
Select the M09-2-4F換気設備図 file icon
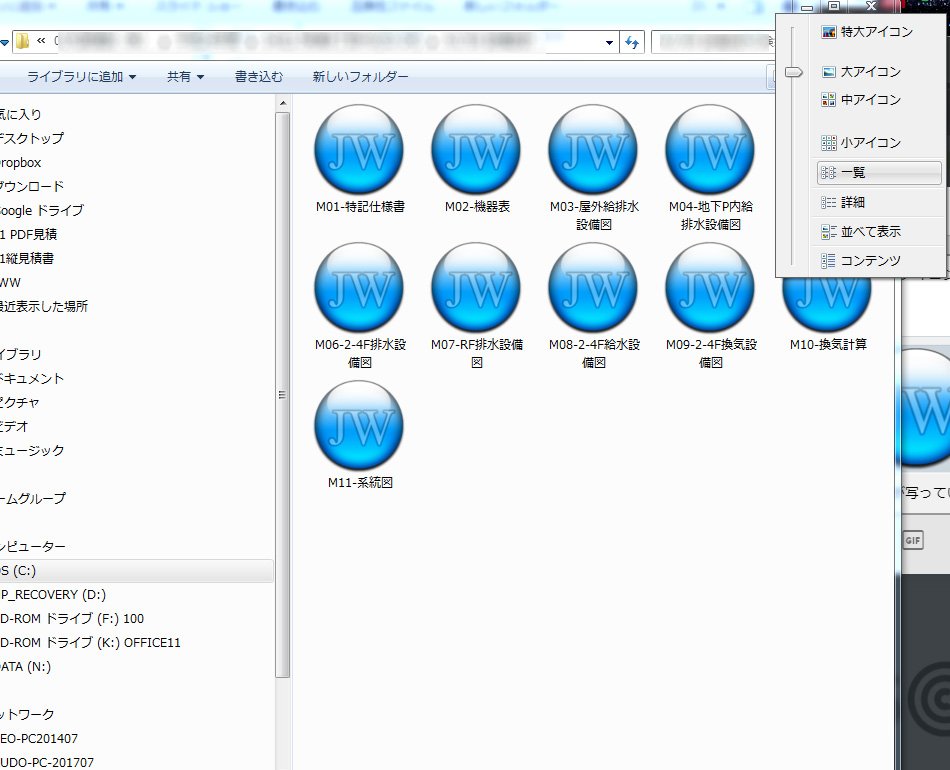(x=710, y=287)
